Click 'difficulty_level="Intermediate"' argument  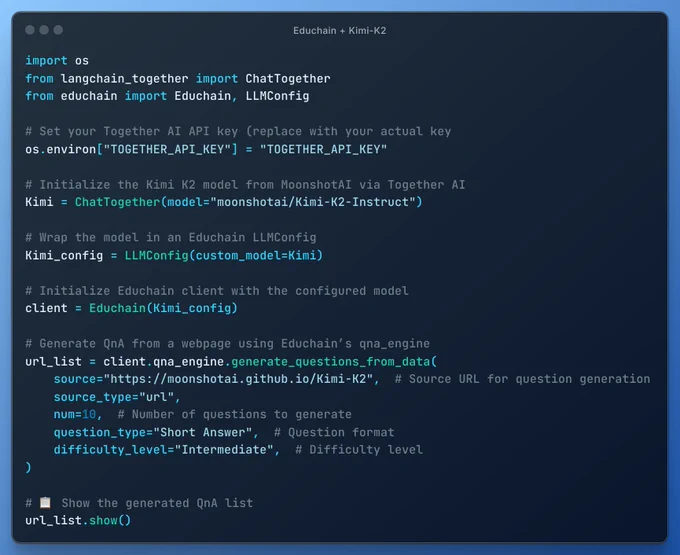coord(163,450)
